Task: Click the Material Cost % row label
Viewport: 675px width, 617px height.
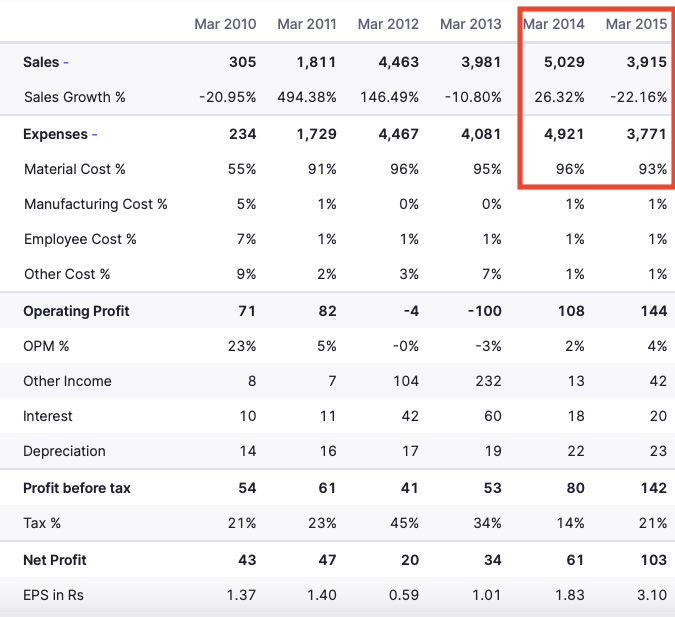Action: click(x=75, y=169)
